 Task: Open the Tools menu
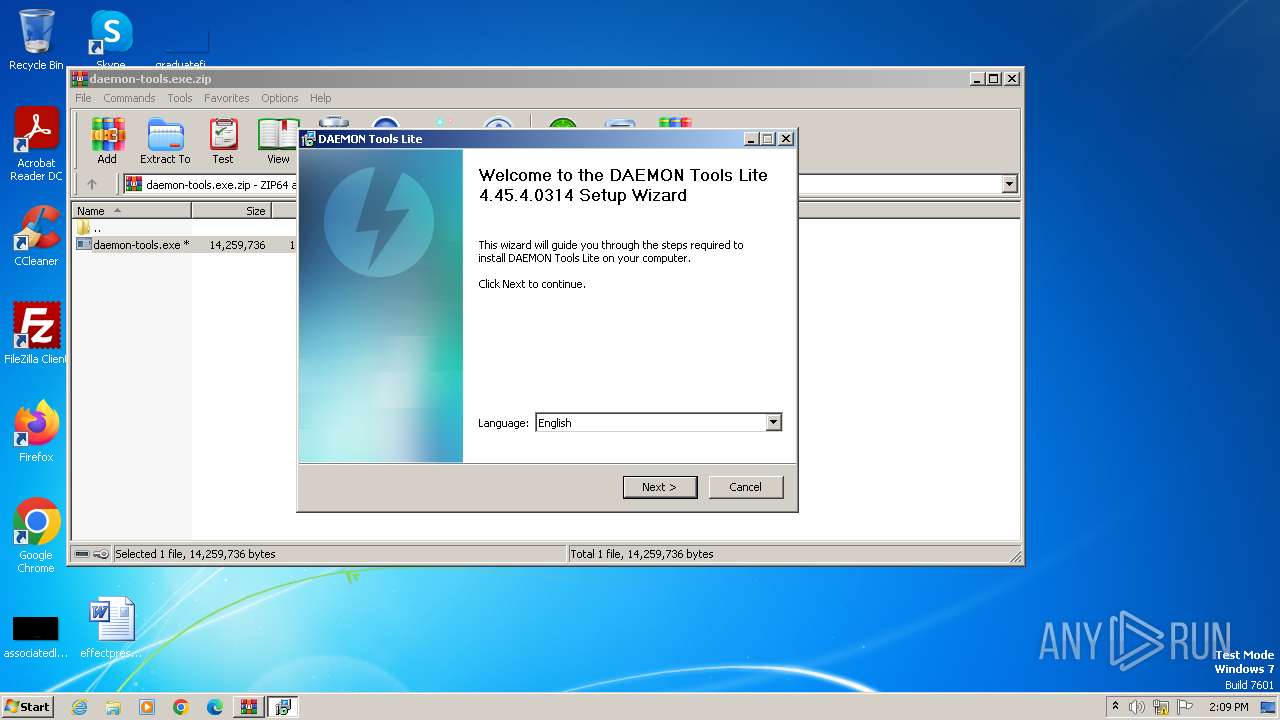pyautogui.click(x=180, y=98)
